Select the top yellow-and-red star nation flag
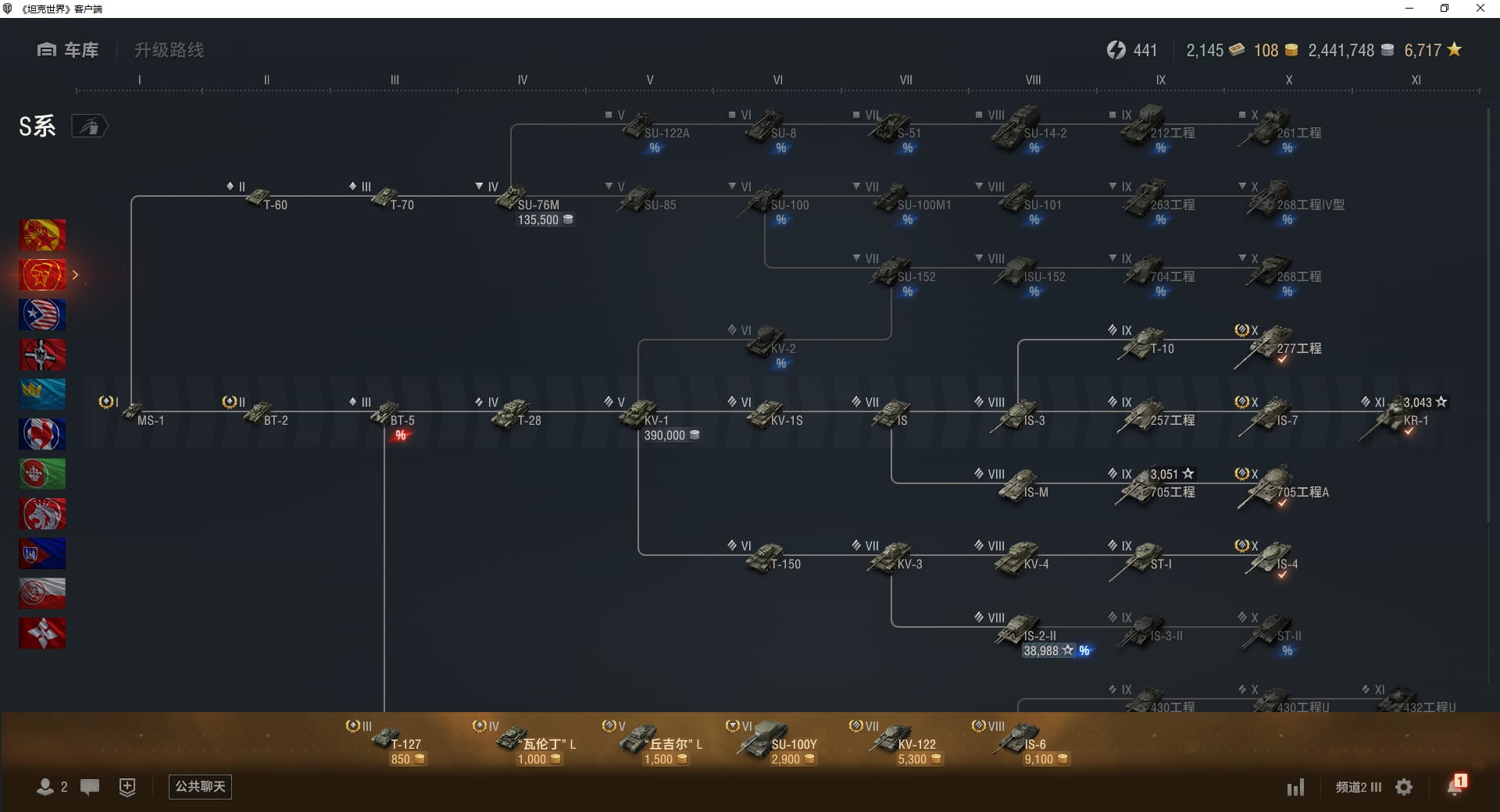This screenshot has height=812, width=1500. pos(42,235)
